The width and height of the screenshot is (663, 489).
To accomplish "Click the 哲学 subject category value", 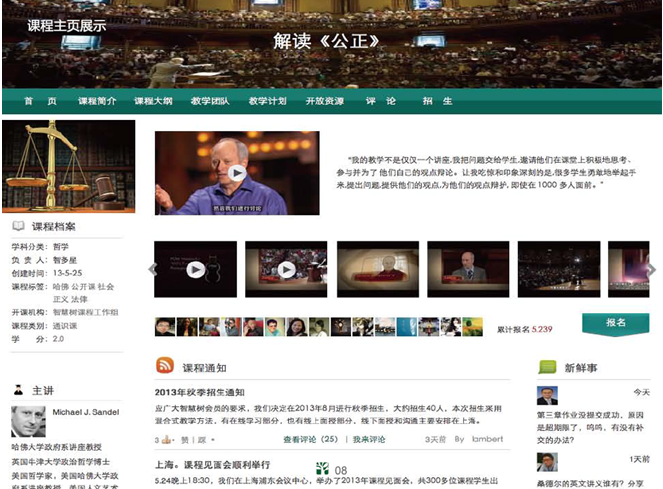I will [x=61, y=247].
